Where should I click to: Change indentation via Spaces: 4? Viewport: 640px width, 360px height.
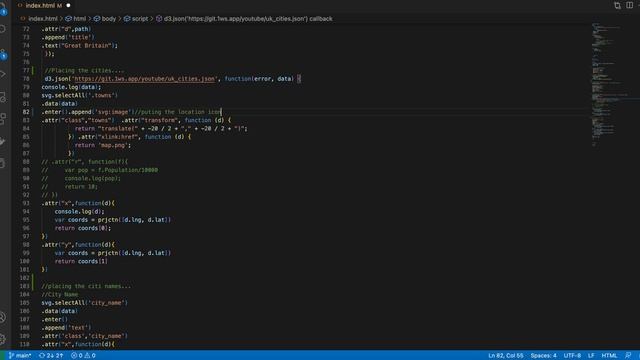pyautogui.click(x=544, y=356)
